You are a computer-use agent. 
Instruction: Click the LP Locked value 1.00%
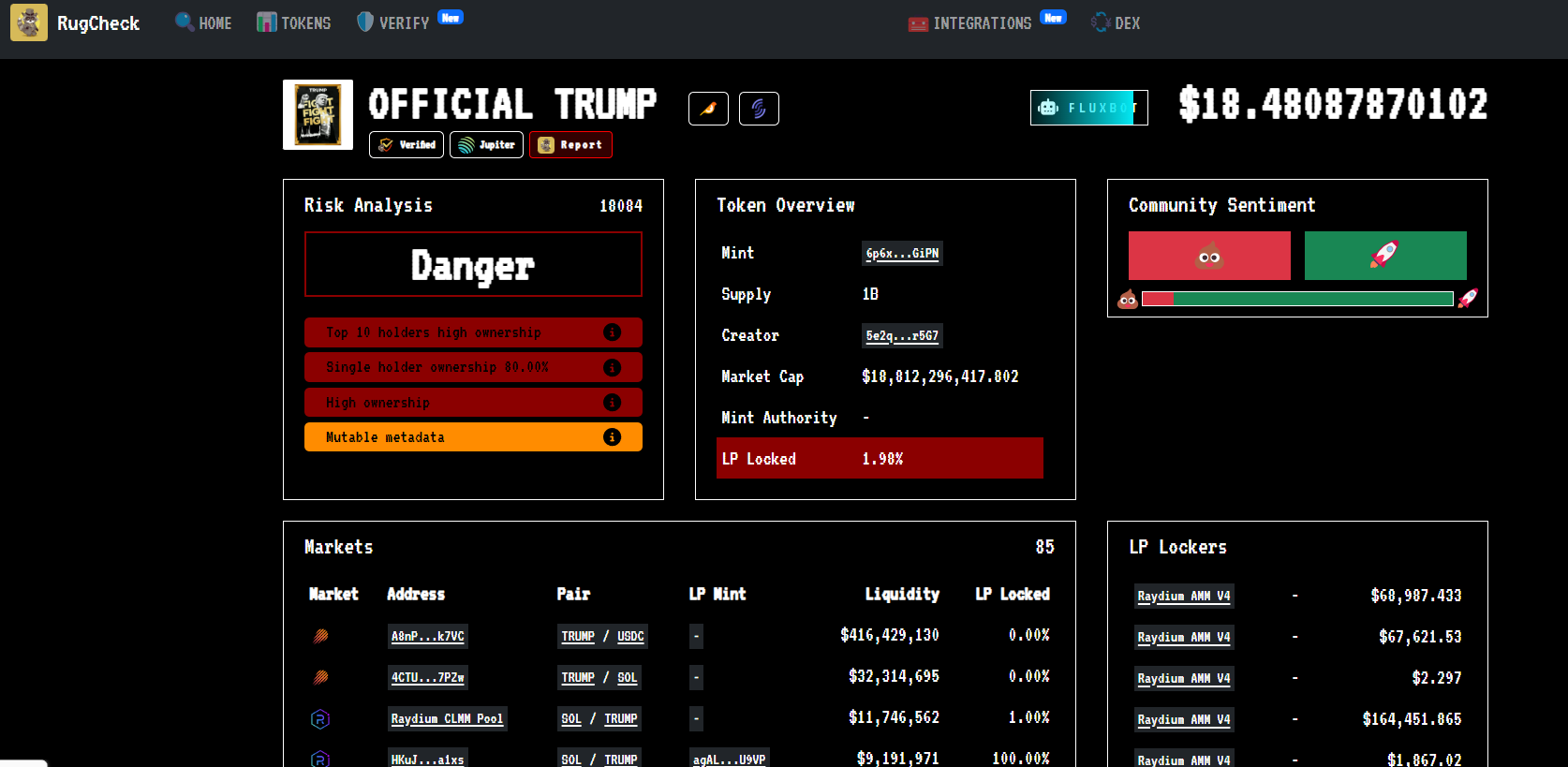(x=1028, y=717)
